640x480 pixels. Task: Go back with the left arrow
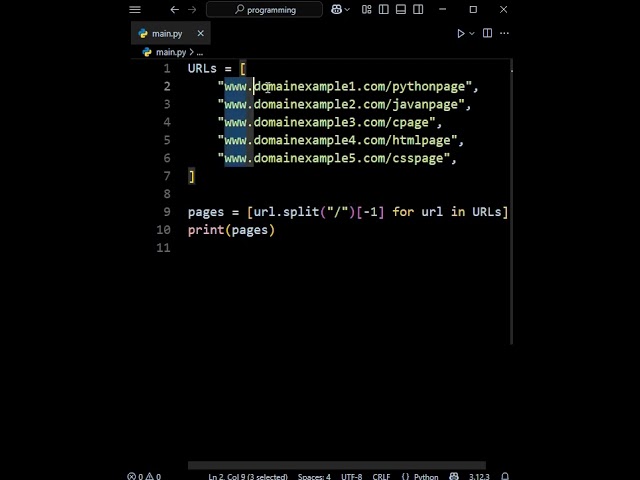click(x=175, y=9)
